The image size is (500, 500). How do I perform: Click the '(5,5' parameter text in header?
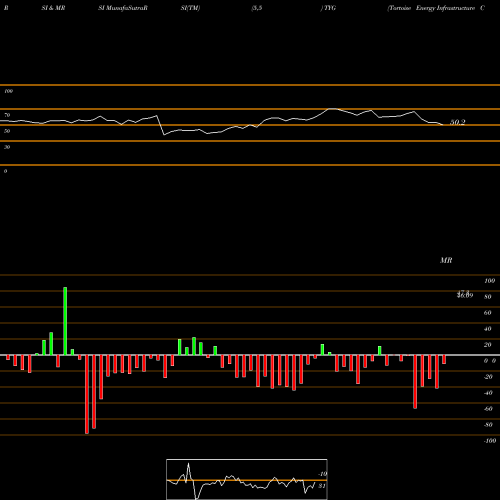(257, 8)
